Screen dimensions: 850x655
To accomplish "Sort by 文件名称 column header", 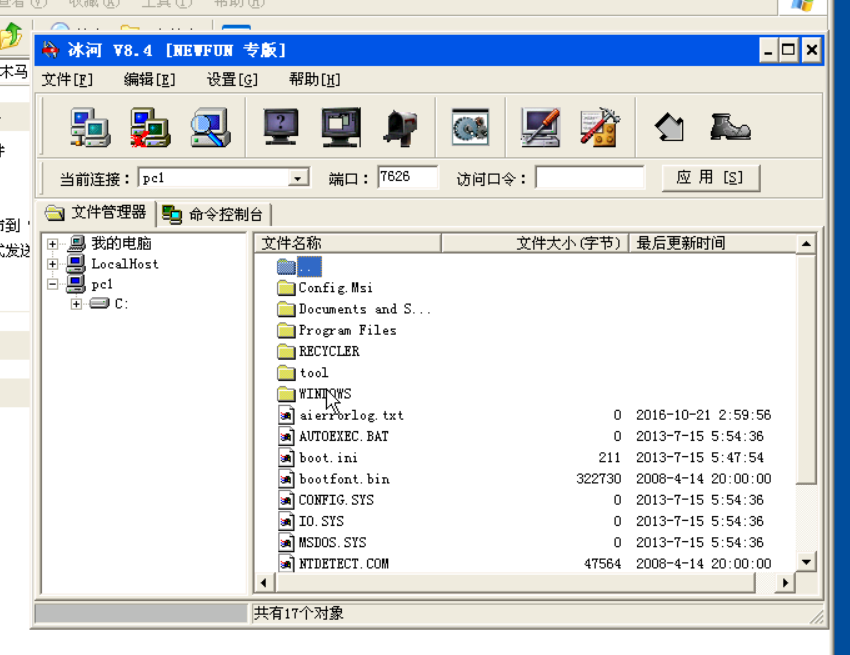I will click(x=347, y=243).
